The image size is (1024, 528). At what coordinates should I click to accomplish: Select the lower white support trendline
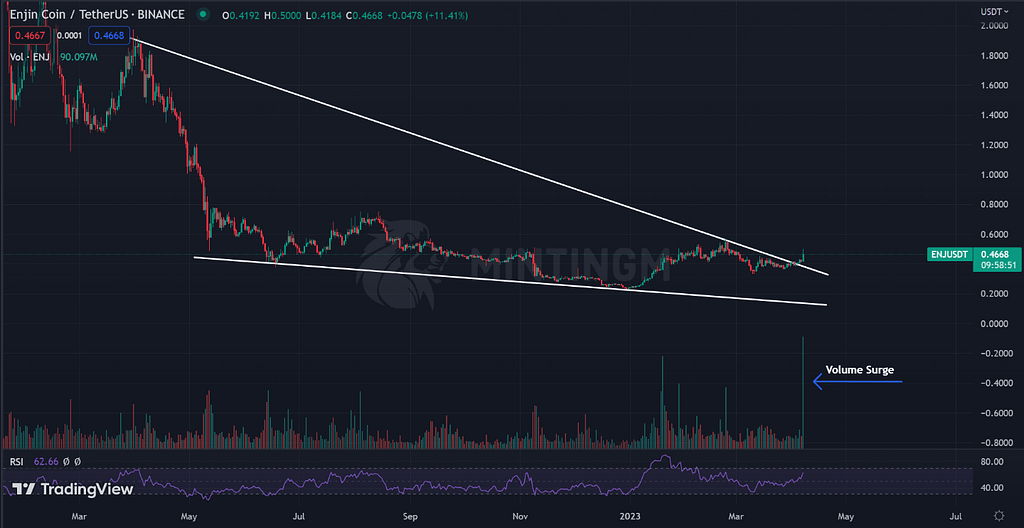click(x=511, y=280)
